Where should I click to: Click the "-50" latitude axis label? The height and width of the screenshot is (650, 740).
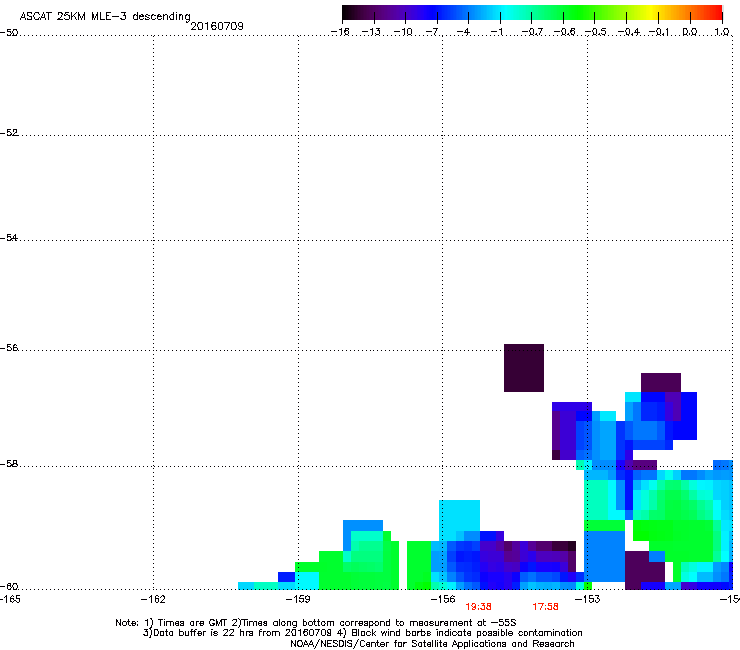point(9,33)
